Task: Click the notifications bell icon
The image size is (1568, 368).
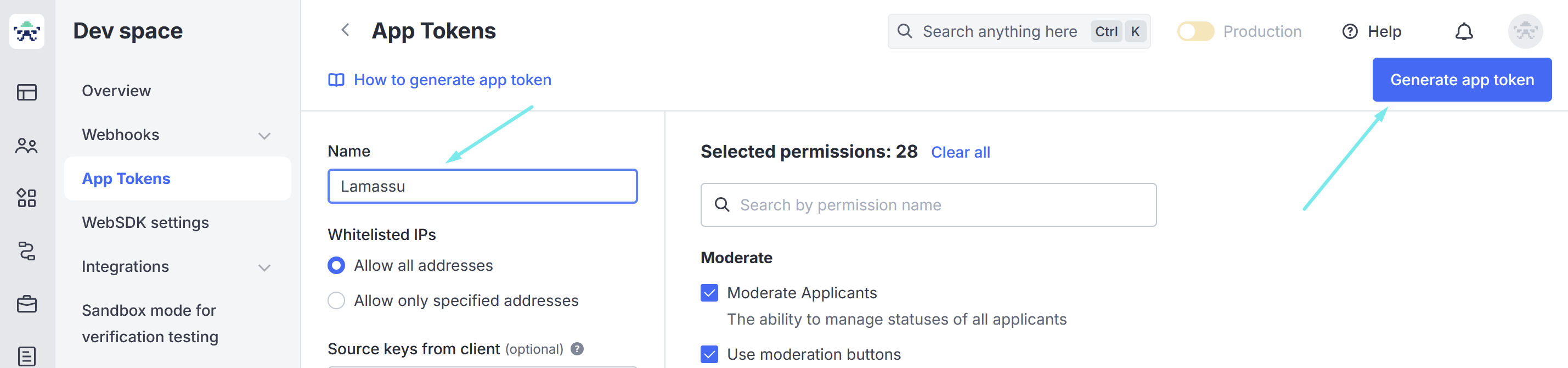Action: point(1464,31)
